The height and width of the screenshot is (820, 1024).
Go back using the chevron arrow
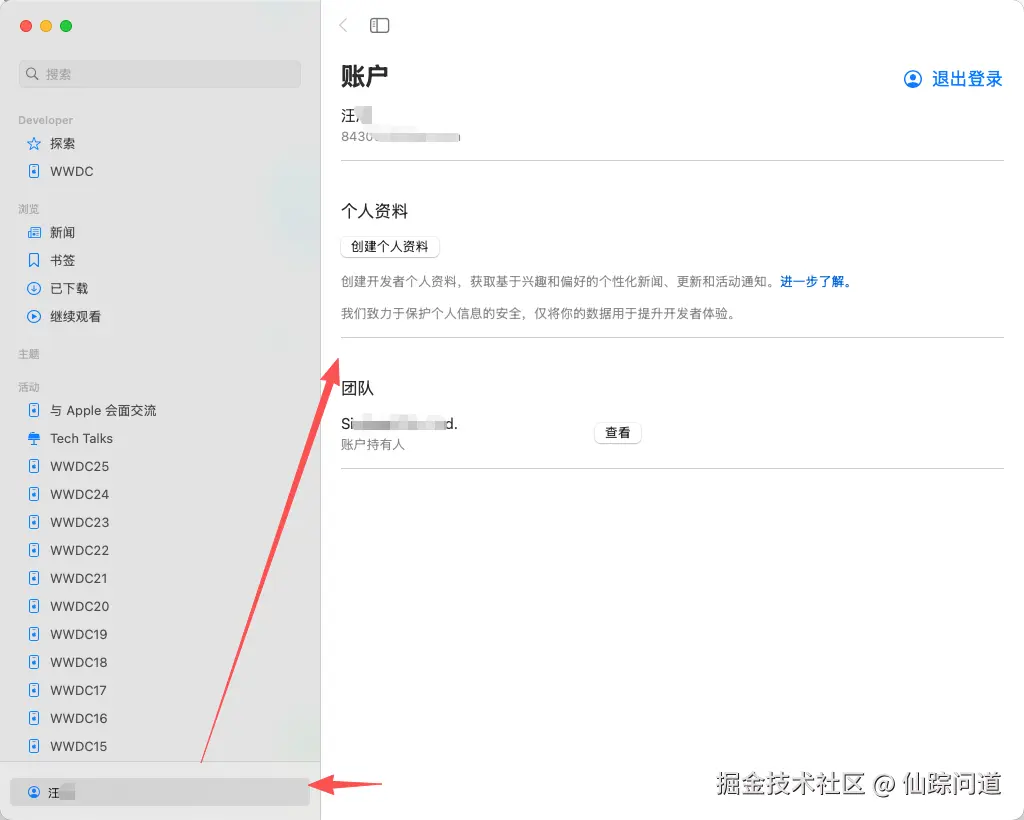tap(344, 25)
